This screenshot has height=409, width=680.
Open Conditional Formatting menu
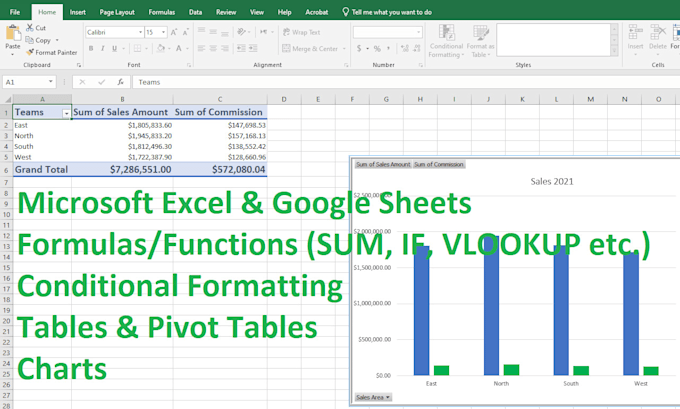pos(446,42)
